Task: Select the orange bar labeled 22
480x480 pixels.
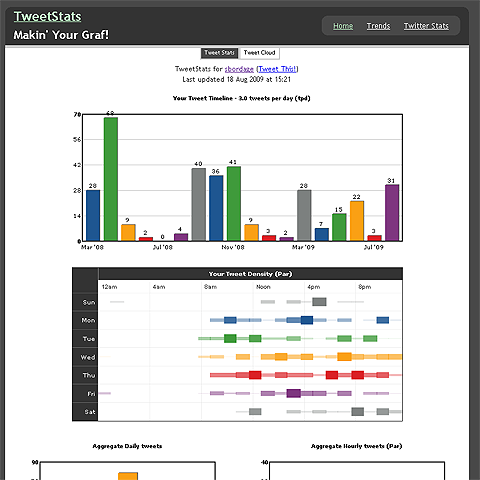Action: (x=357, y=221)
